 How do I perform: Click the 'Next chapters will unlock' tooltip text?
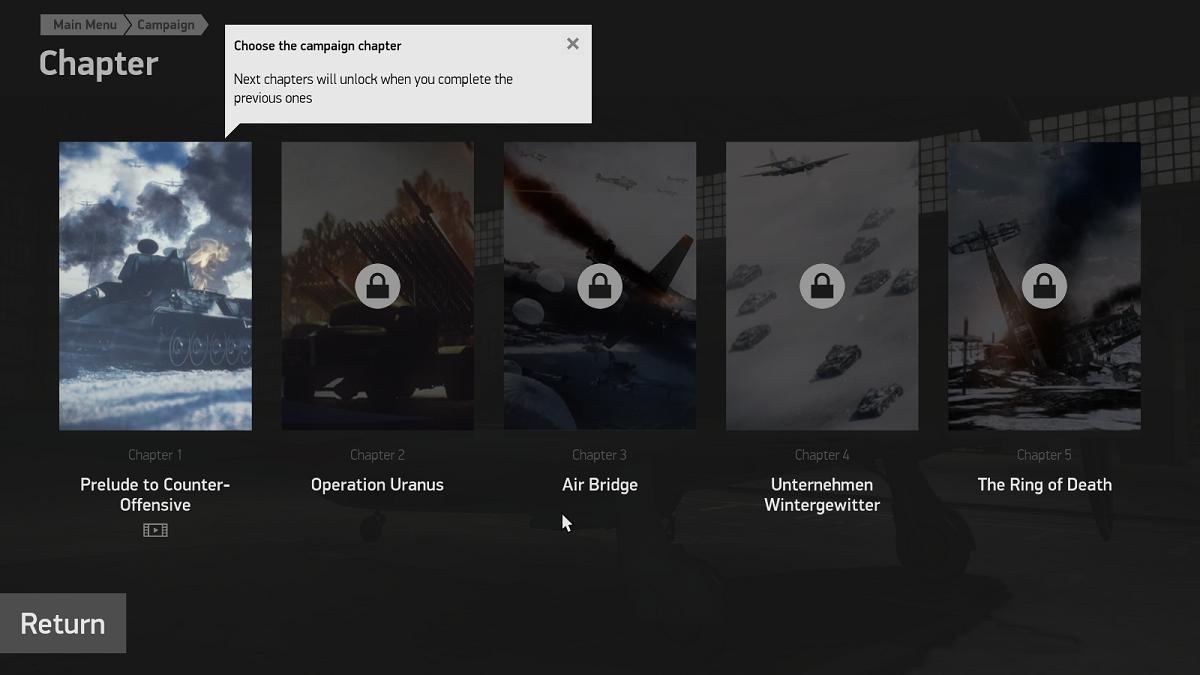[373, 88]
